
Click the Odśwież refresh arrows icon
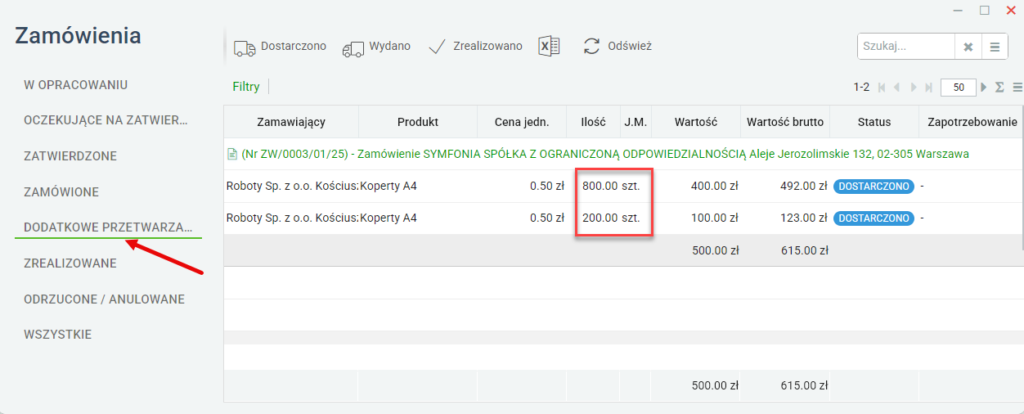[x=592, y=46]
